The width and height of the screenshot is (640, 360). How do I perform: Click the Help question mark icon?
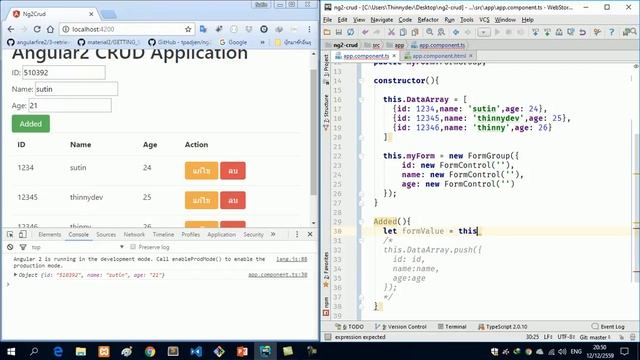click(611, 32)
